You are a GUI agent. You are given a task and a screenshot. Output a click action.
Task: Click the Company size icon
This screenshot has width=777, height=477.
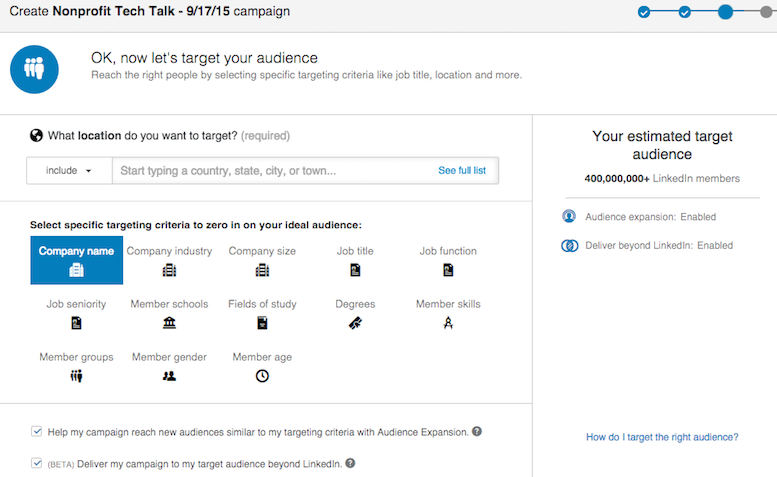pyautogui.click(x=262, y=270)
